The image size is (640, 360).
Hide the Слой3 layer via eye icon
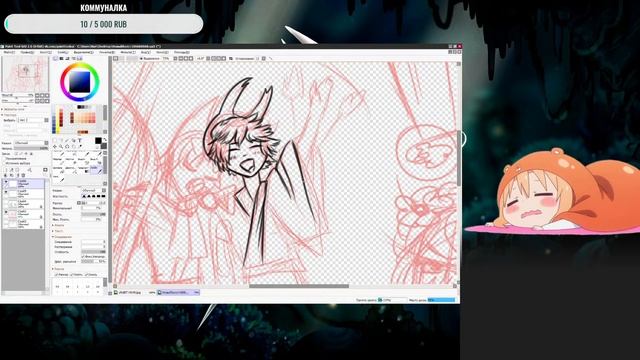[x=6, y=212]
